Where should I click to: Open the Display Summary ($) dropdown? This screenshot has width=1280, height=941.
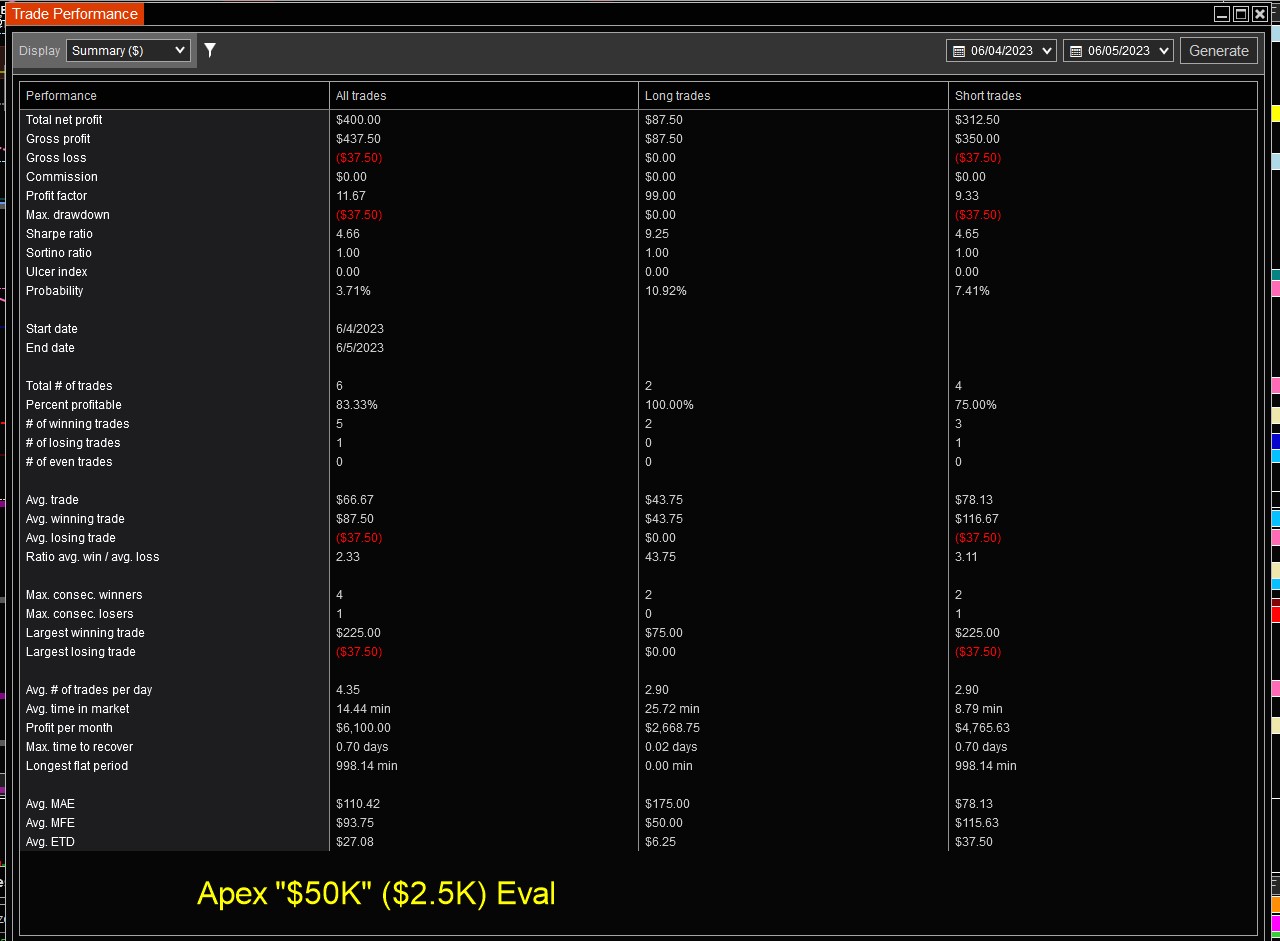pos(128,50)
